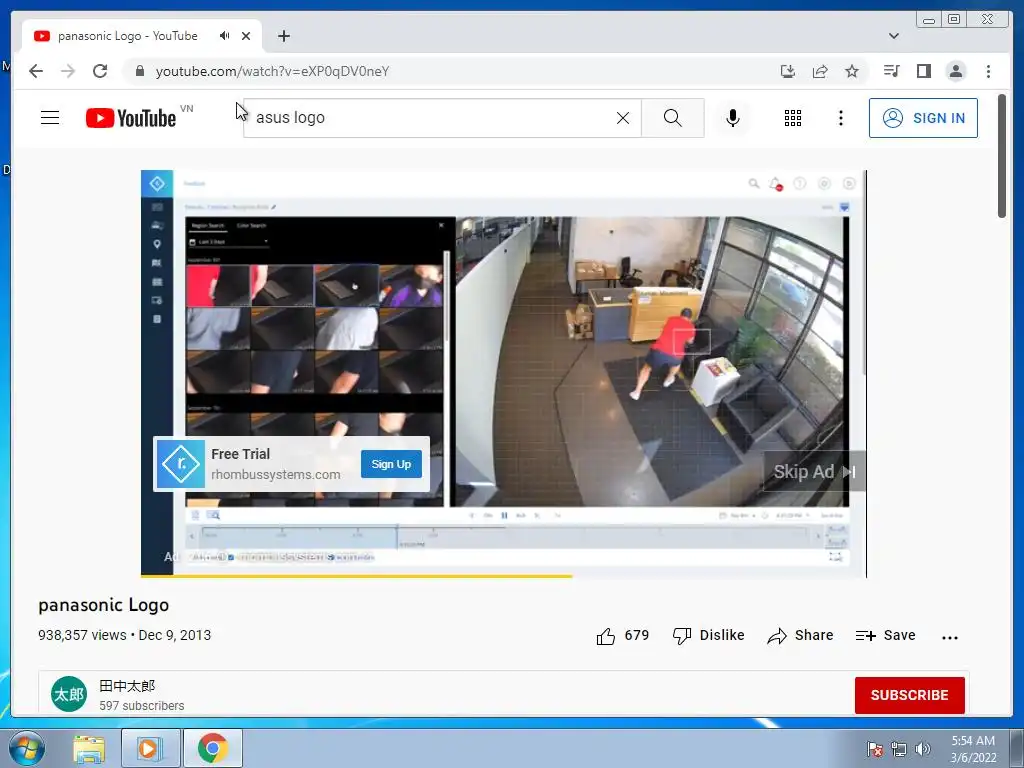Go back with the browser back arrow
This screenshot has width=1024, height=768.
36,71
